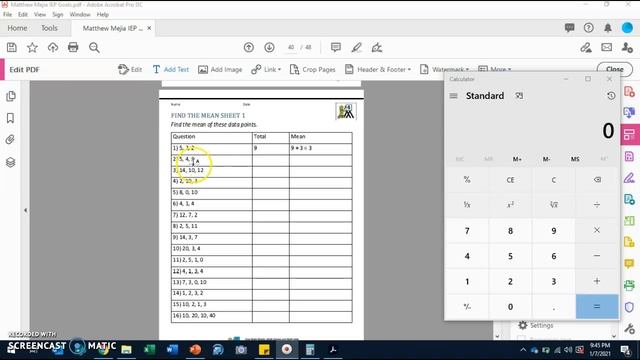
Task: Switch to the Home tab
Action: 17,28
